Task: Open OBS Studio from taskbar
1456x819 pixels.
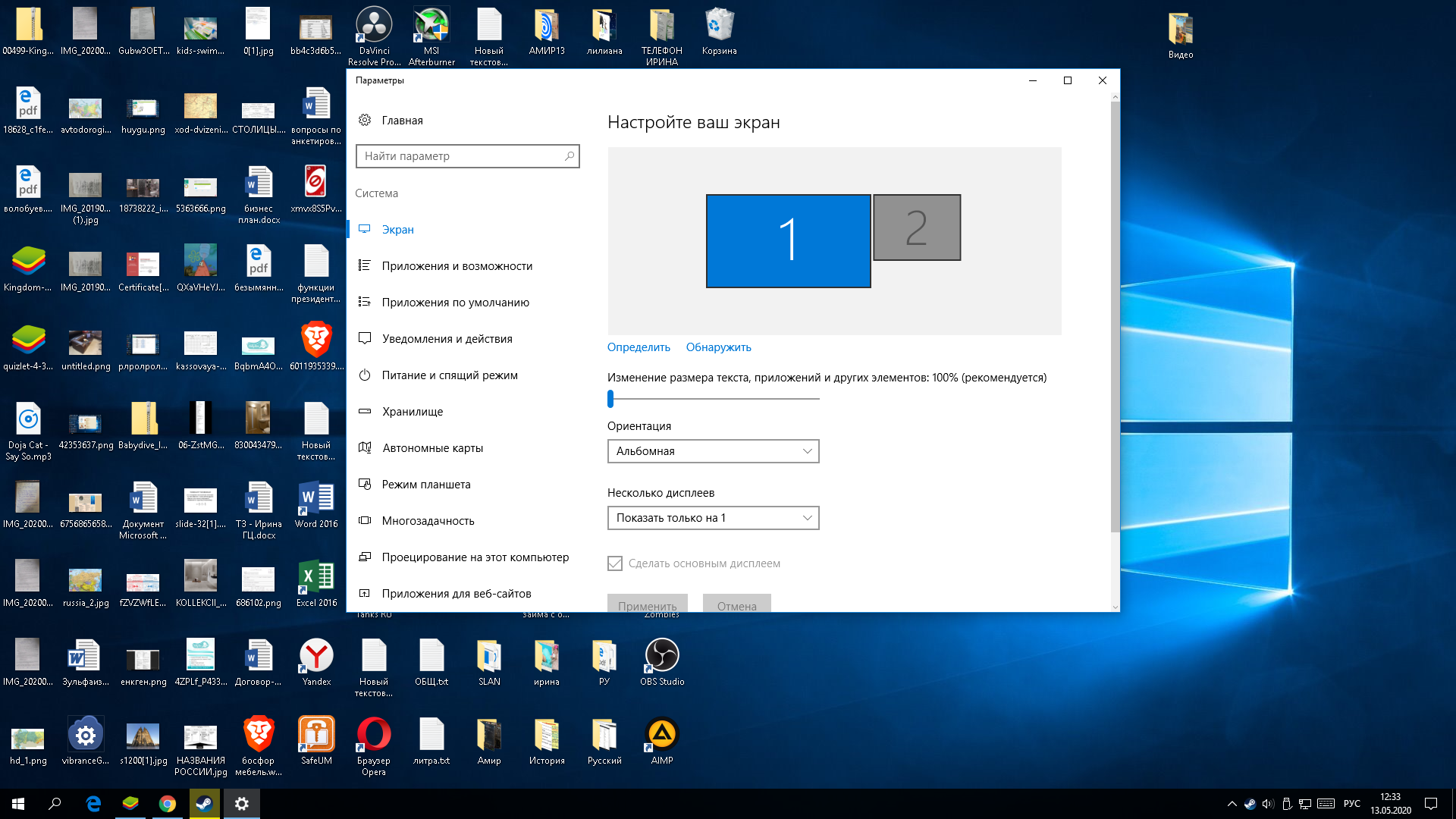Action: [661, 655]
